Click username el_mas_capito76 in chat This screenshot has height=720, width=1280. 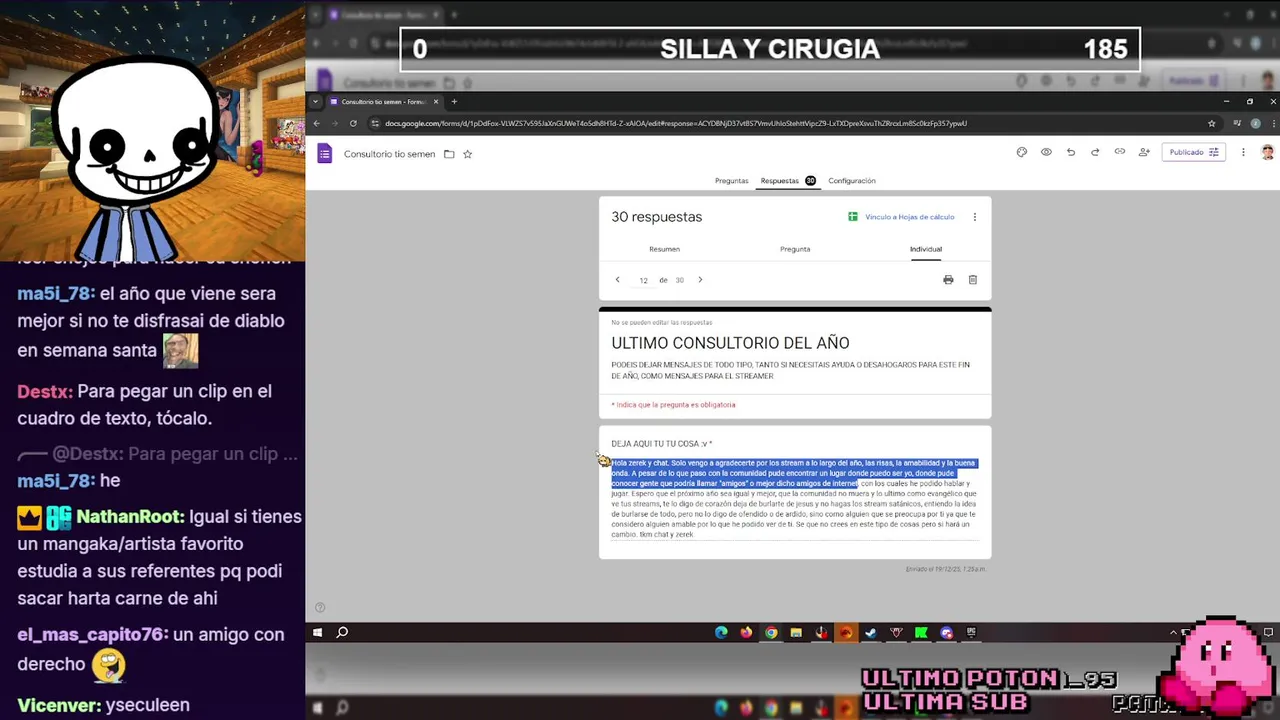pos(93,635)
